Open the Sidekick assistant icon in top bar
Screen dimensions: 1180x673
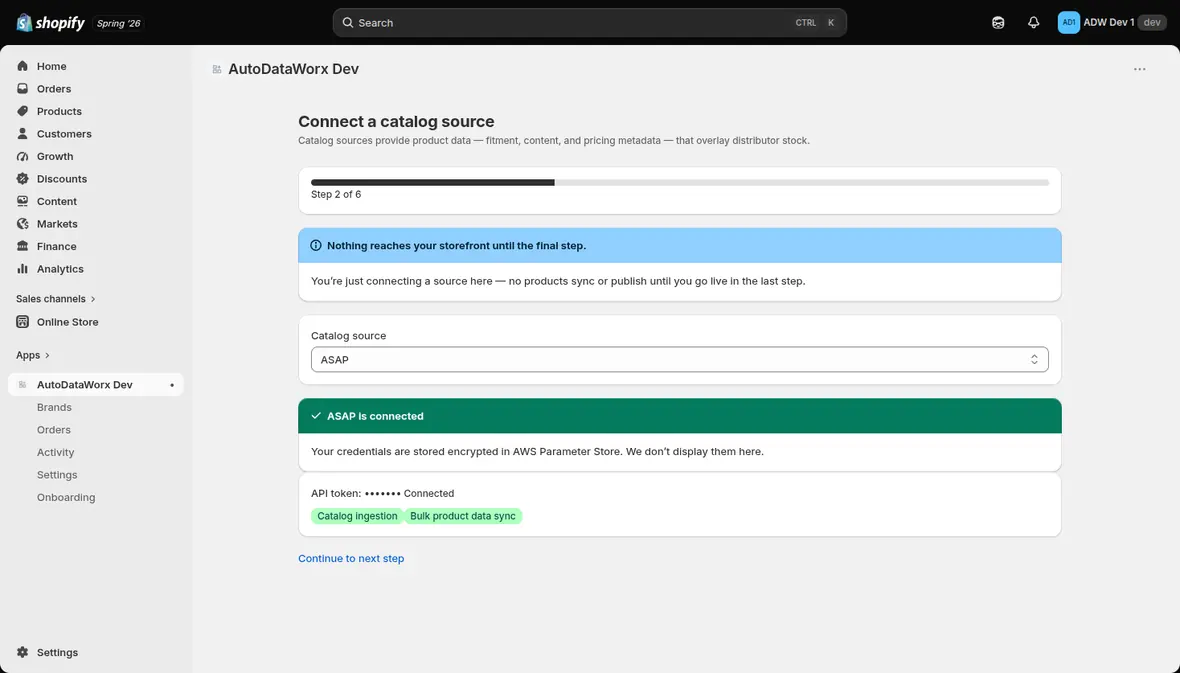(998, 23)
